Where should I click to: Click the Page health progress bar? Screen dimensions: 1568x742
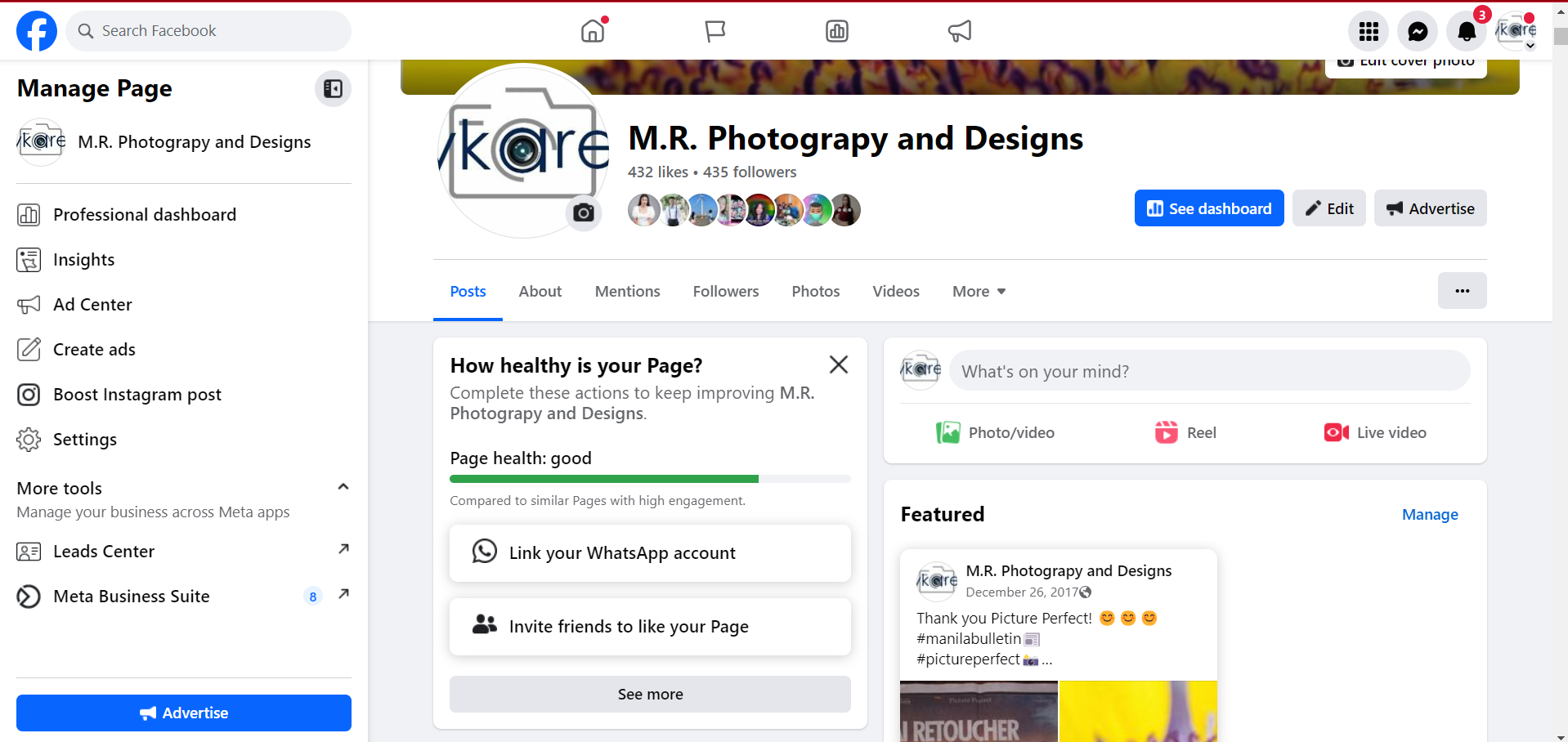[651, 479]
